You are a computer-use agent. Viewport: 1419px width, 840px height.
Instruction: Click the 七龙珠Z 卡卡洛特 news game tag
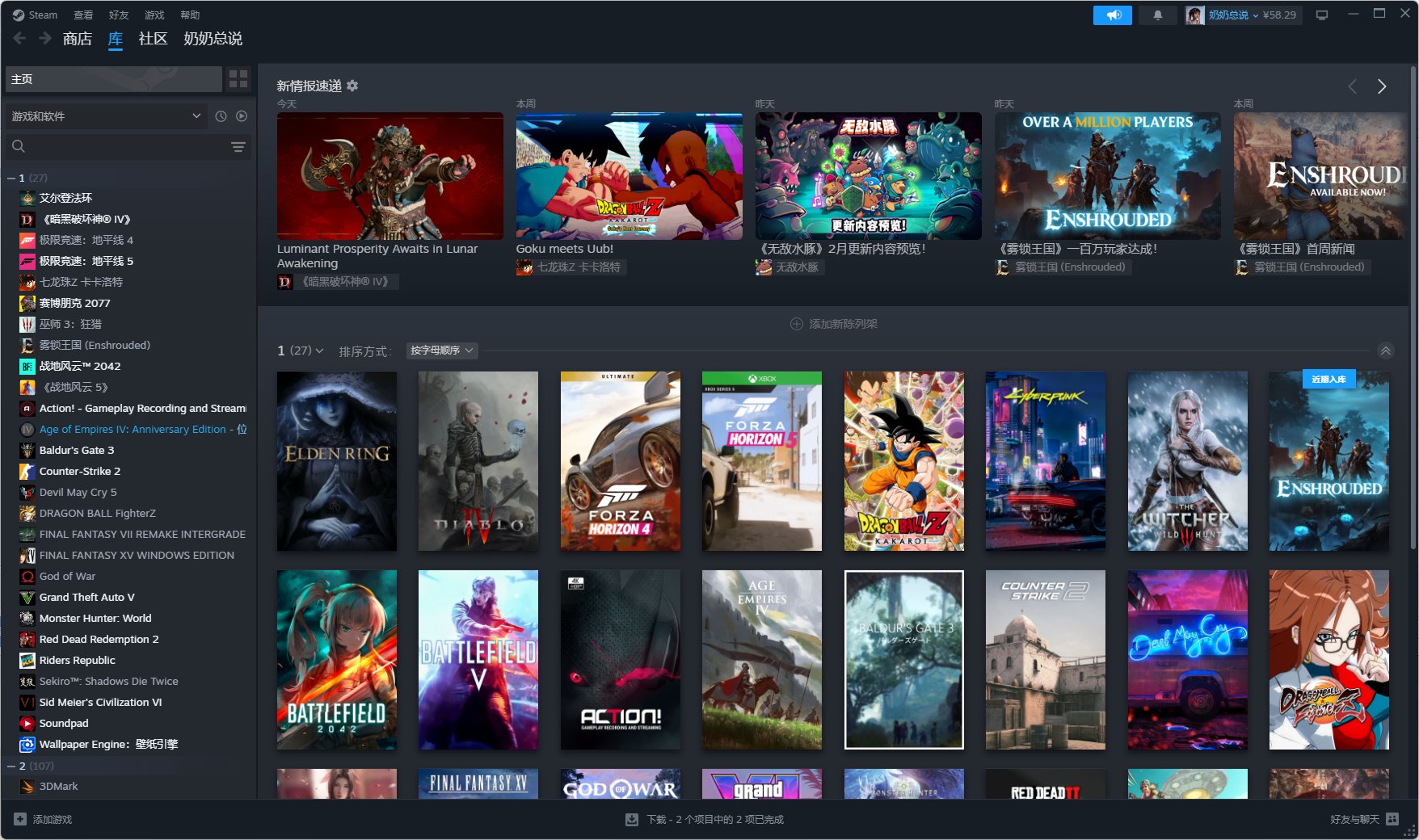pos(571,267)
